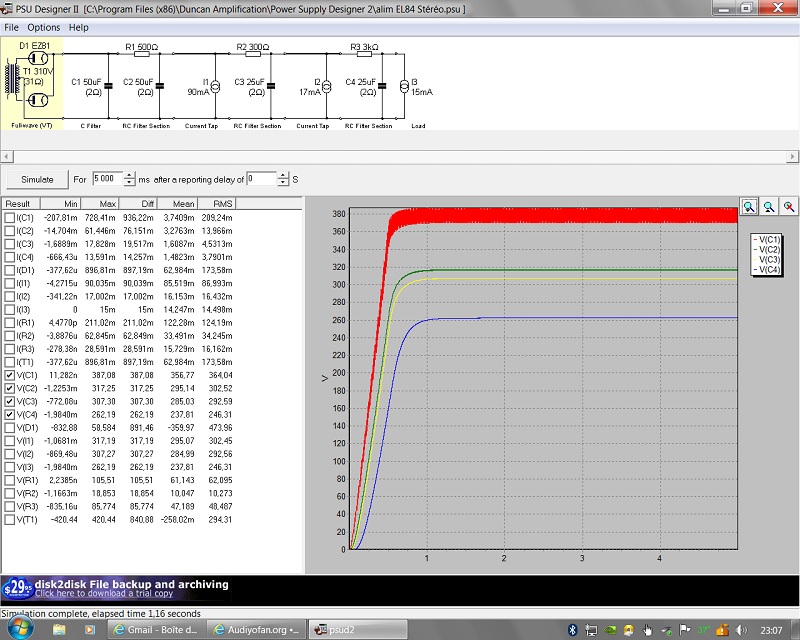Enable the V(T1) result checkbox
The height and width of the screenshot is (640, 800).
(9, 520)
